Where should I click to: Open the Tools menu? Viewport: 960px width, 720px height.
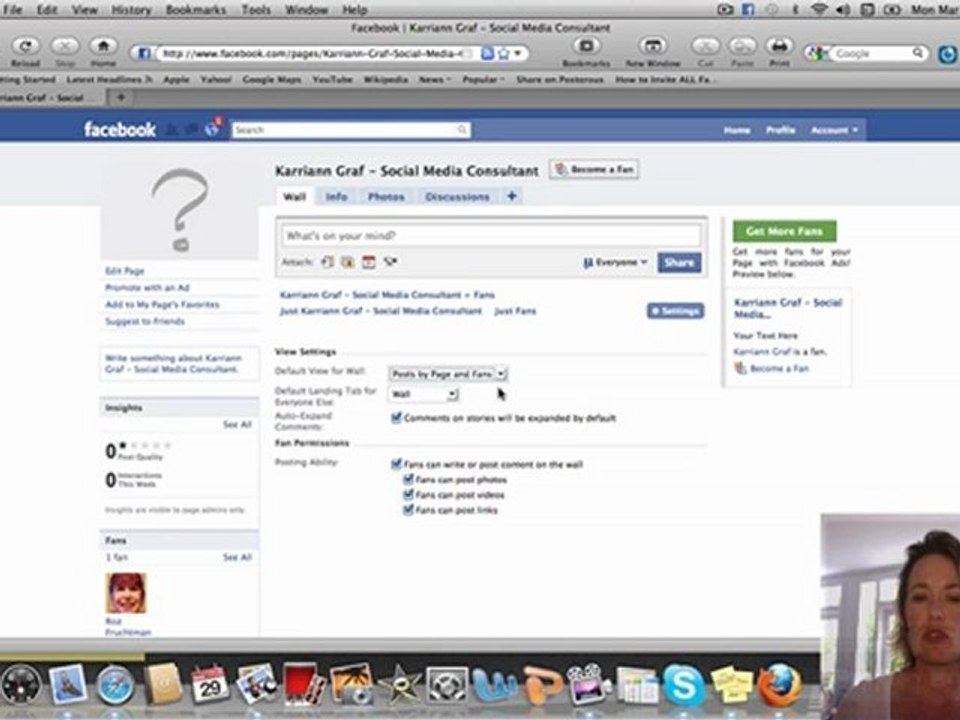point(255,10)
